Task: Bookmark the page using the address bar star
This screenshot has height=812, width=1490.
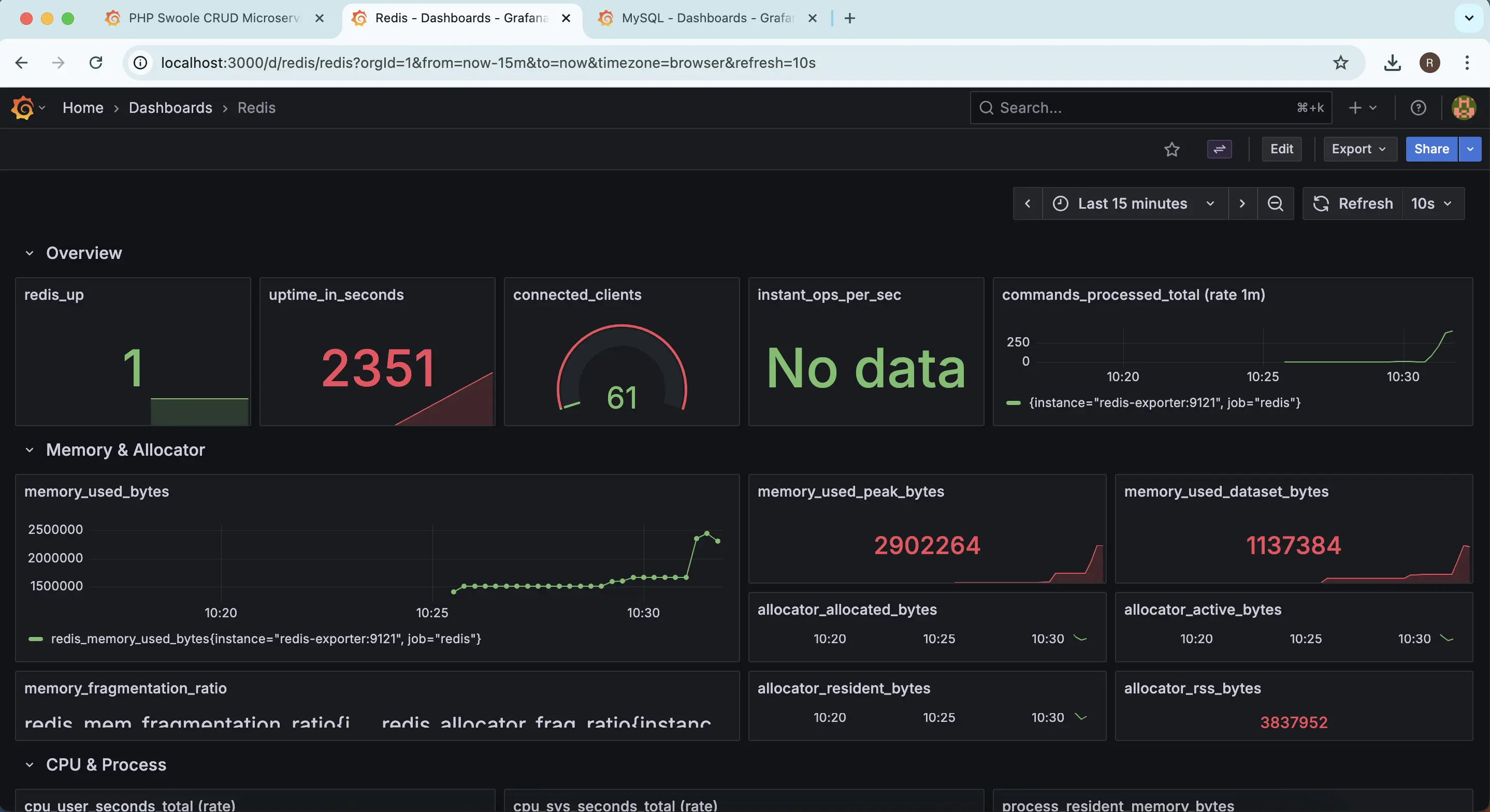Action: (1341, 63)
